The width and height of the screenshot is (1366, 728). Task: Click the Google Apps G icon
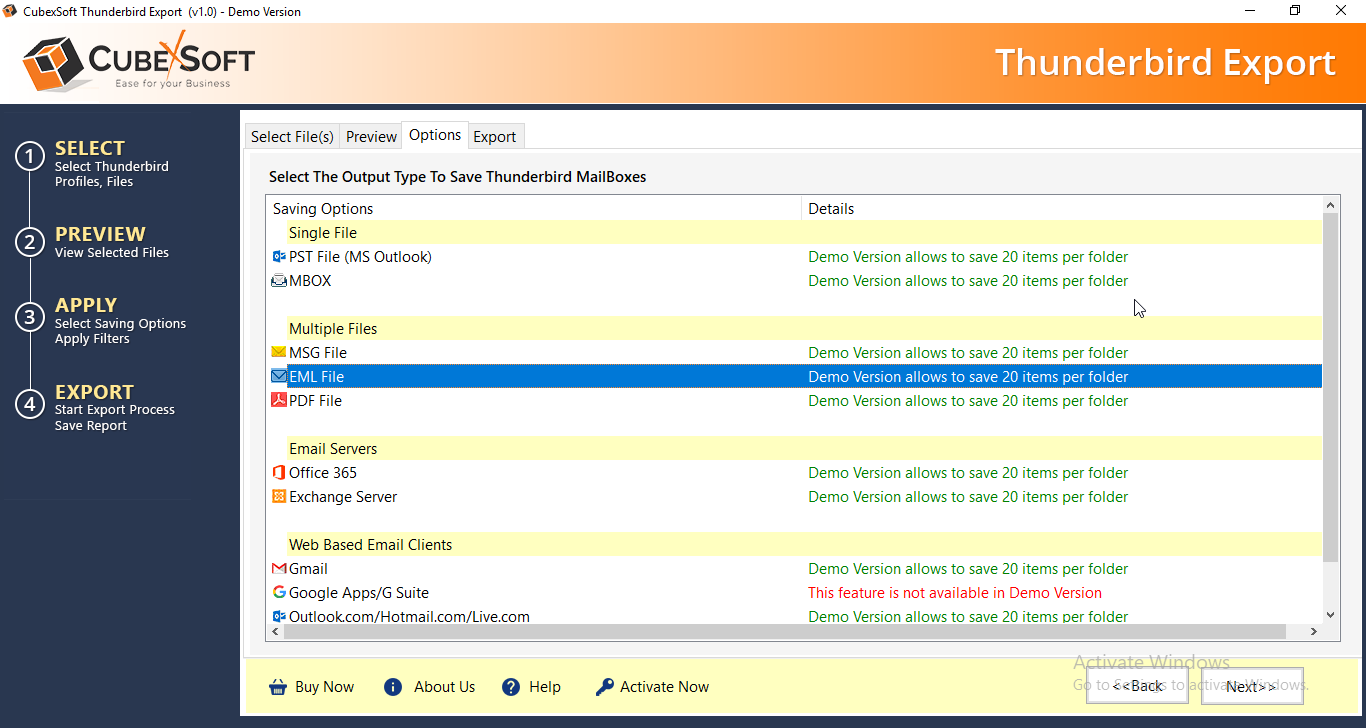(x=279, y=592)
